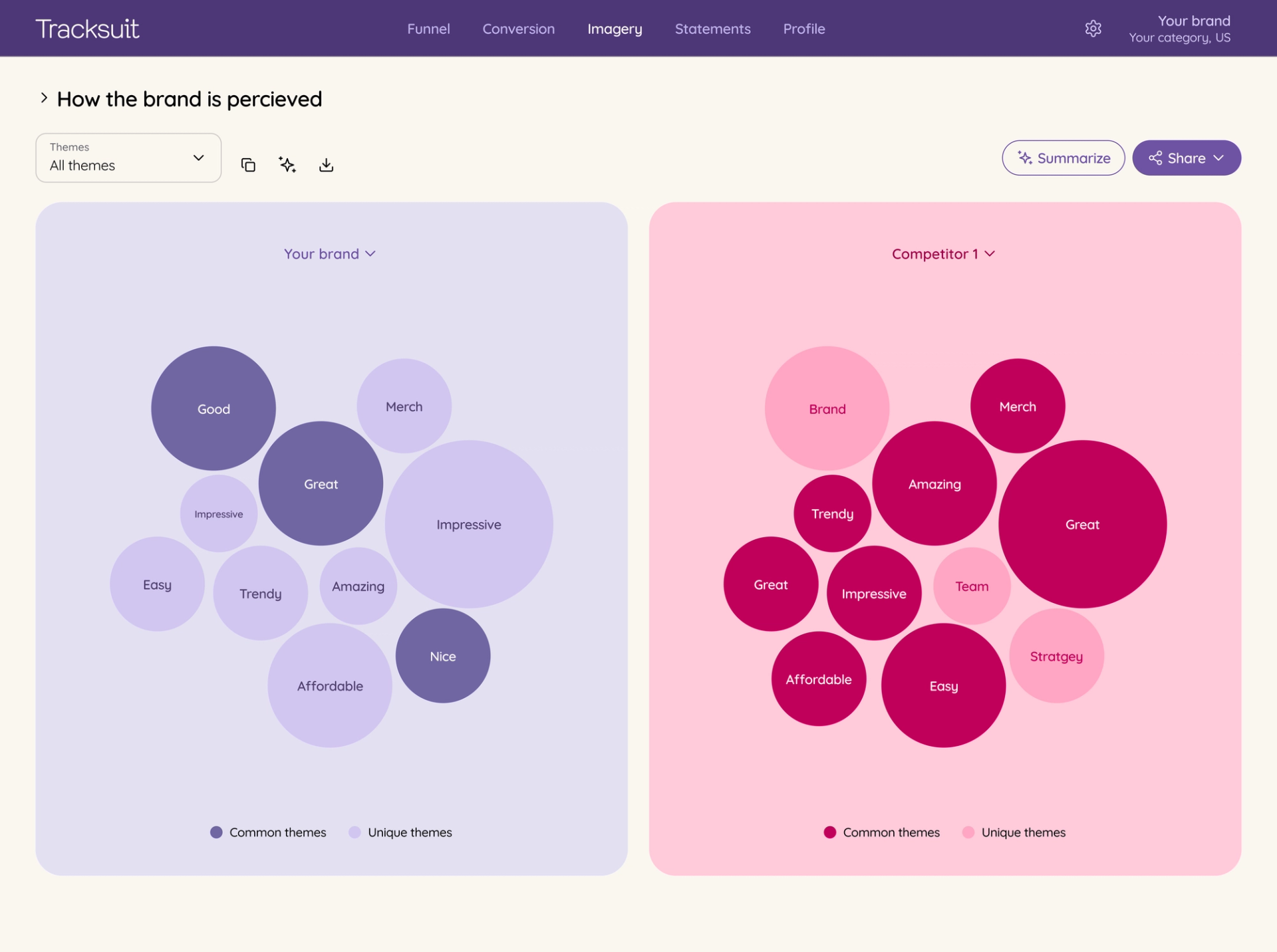1277x952 pixels.
Task: Open the Your brand selector dropdown
Action: (x=330, y=254)
